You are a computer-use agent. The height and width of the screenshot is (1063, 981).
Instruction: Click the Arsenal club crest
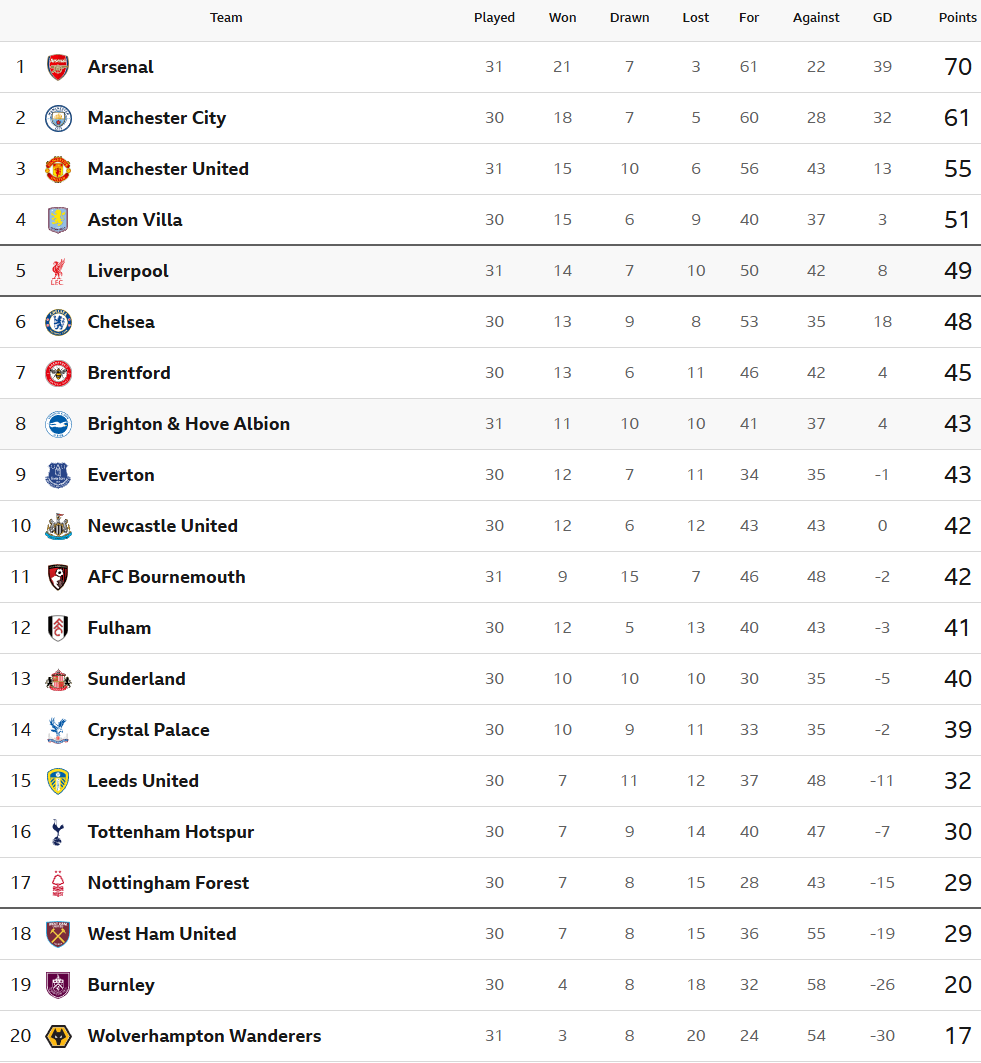[x=58, y=67]
